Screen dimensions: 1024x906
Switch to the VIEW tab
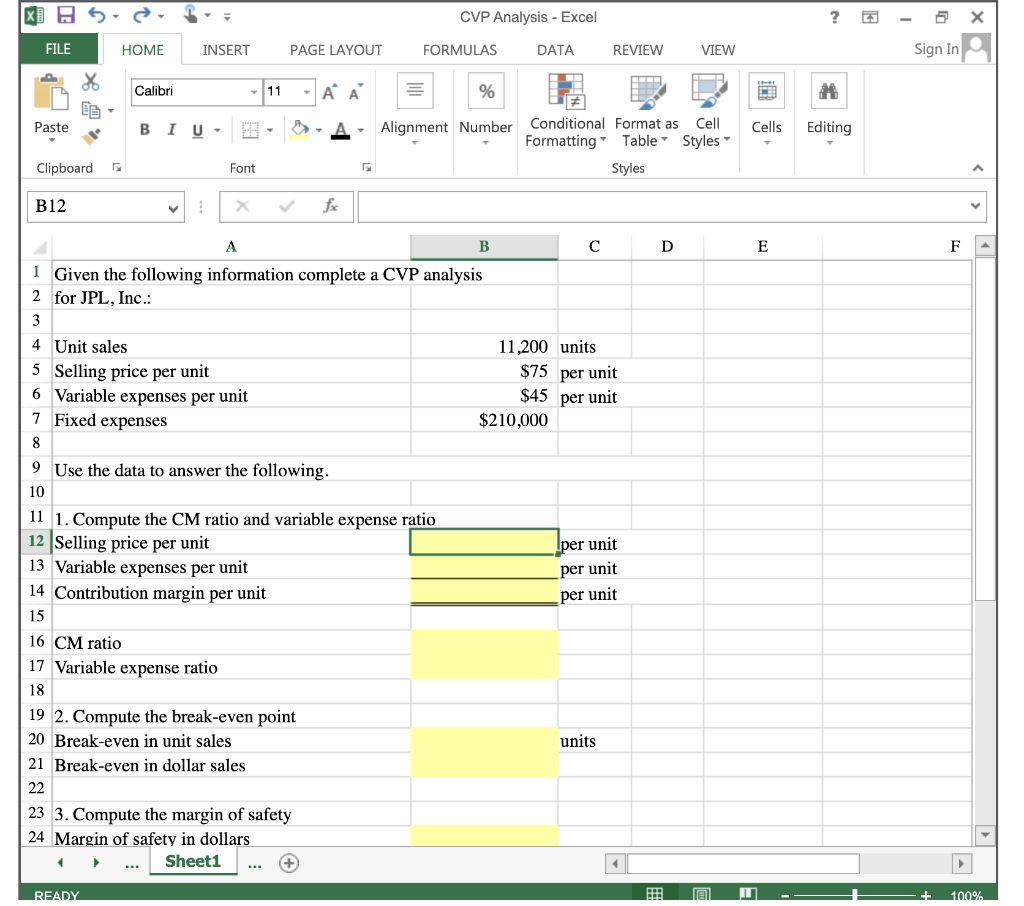coord(718,50)
